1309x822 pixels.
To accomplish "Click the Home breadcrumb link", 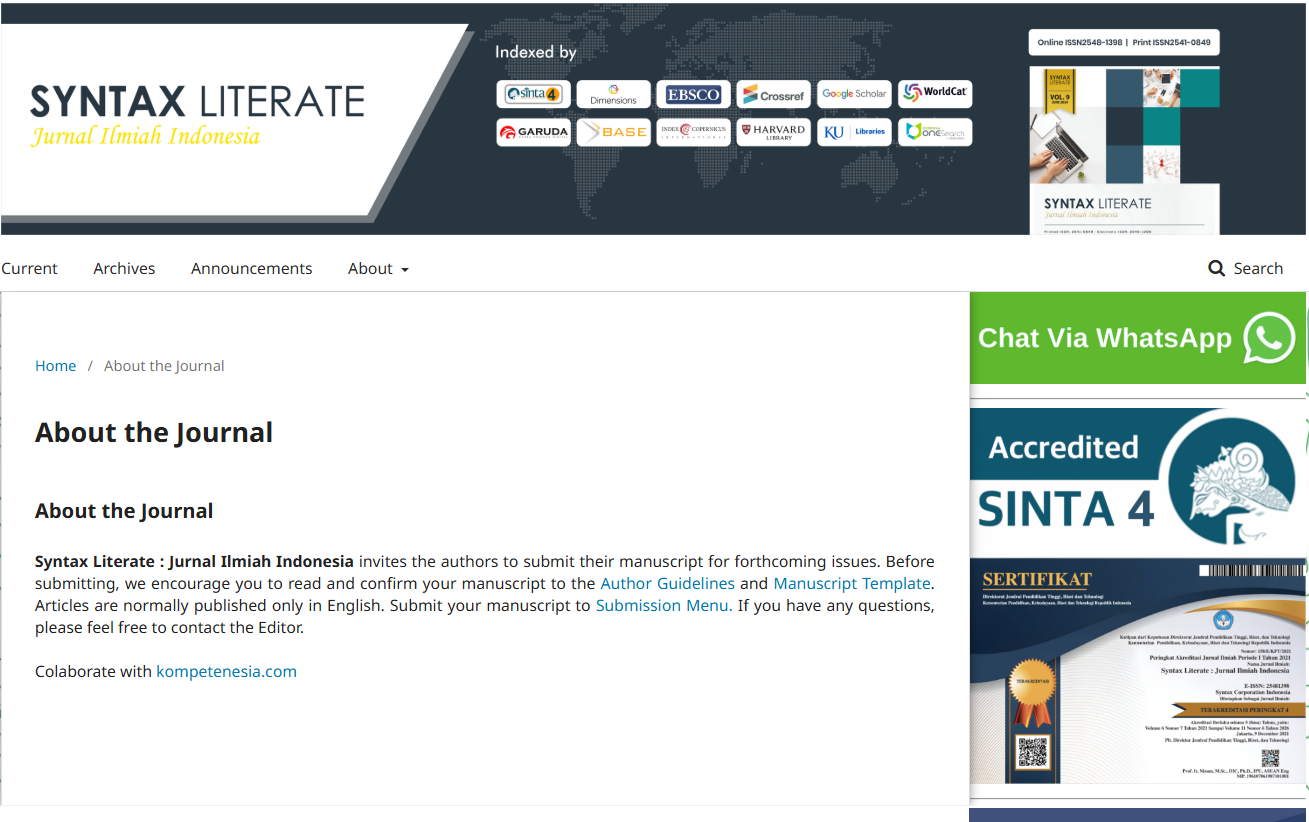I will click(55, 366).
